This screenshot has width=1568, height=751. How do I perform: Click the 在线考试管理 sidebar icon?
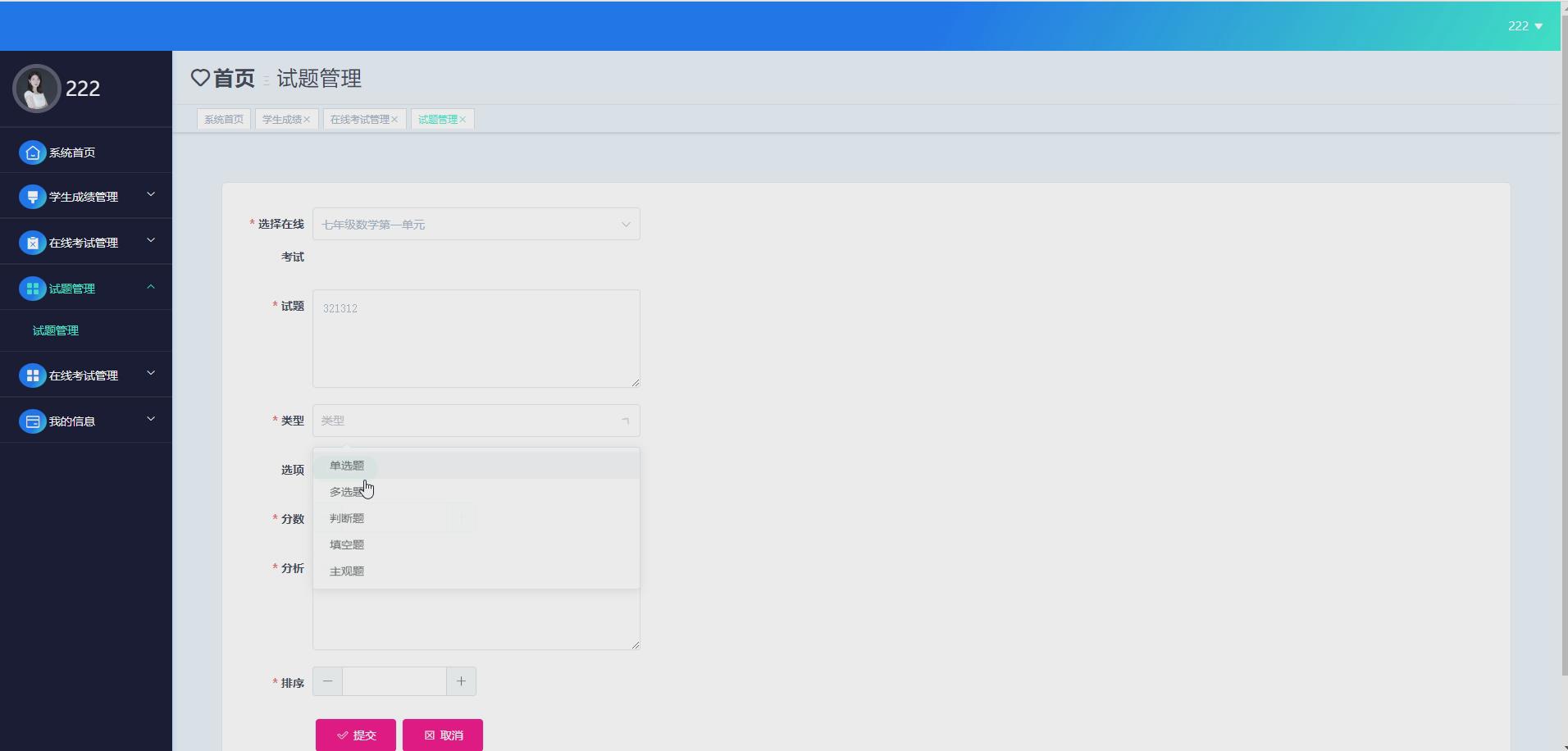[31, 241]
